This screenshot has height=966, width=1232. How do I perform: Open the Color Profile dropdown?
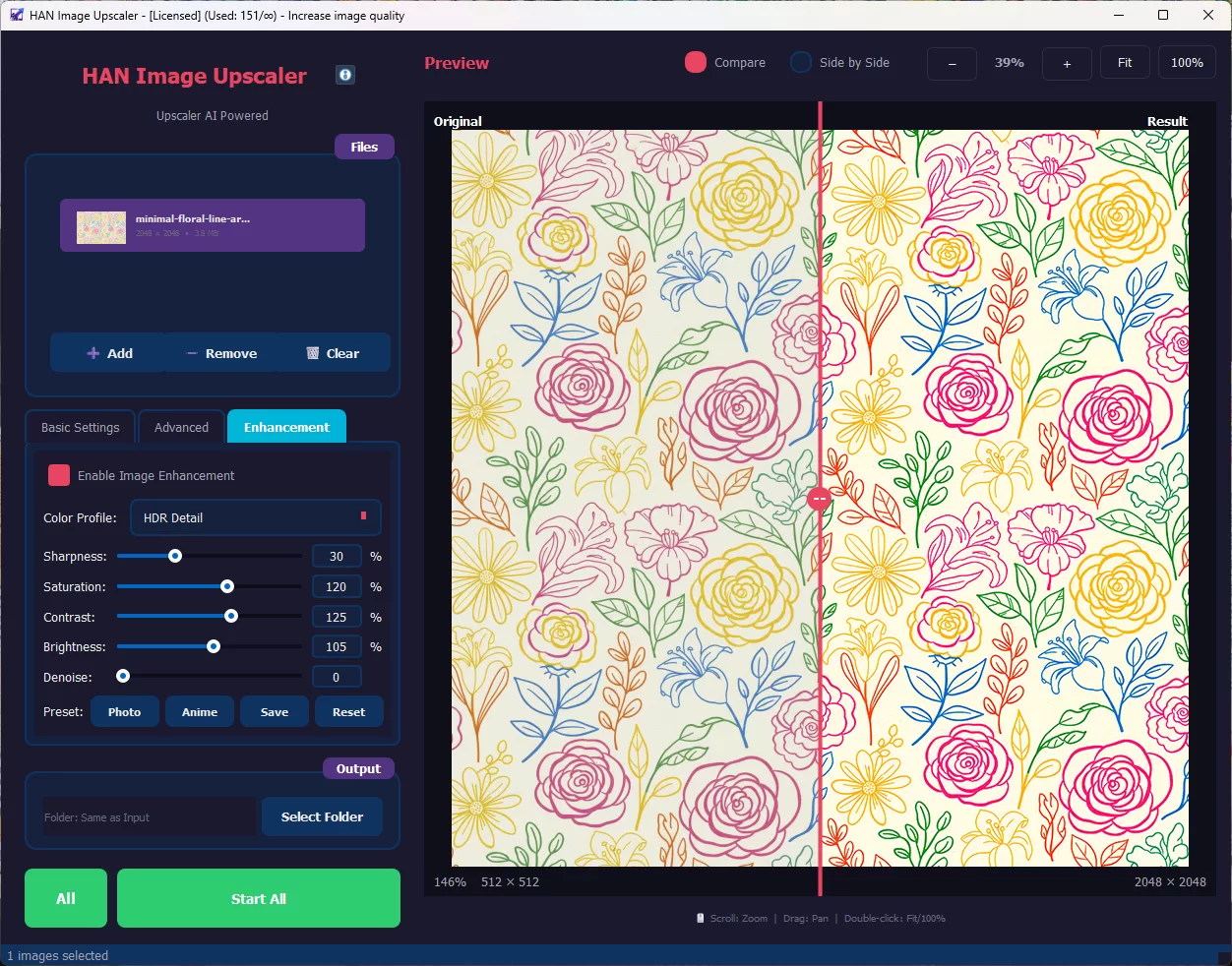[x=256, y=517]
